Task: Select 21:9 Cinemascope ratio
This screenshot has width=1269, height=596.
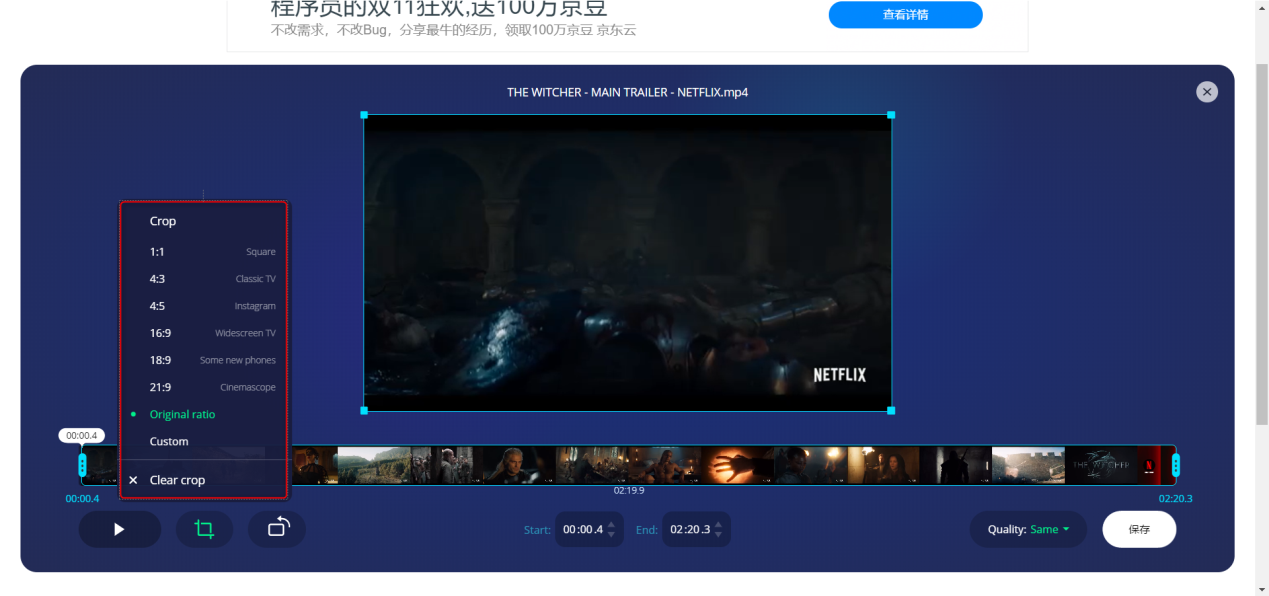Action: [x=204, y=387]
